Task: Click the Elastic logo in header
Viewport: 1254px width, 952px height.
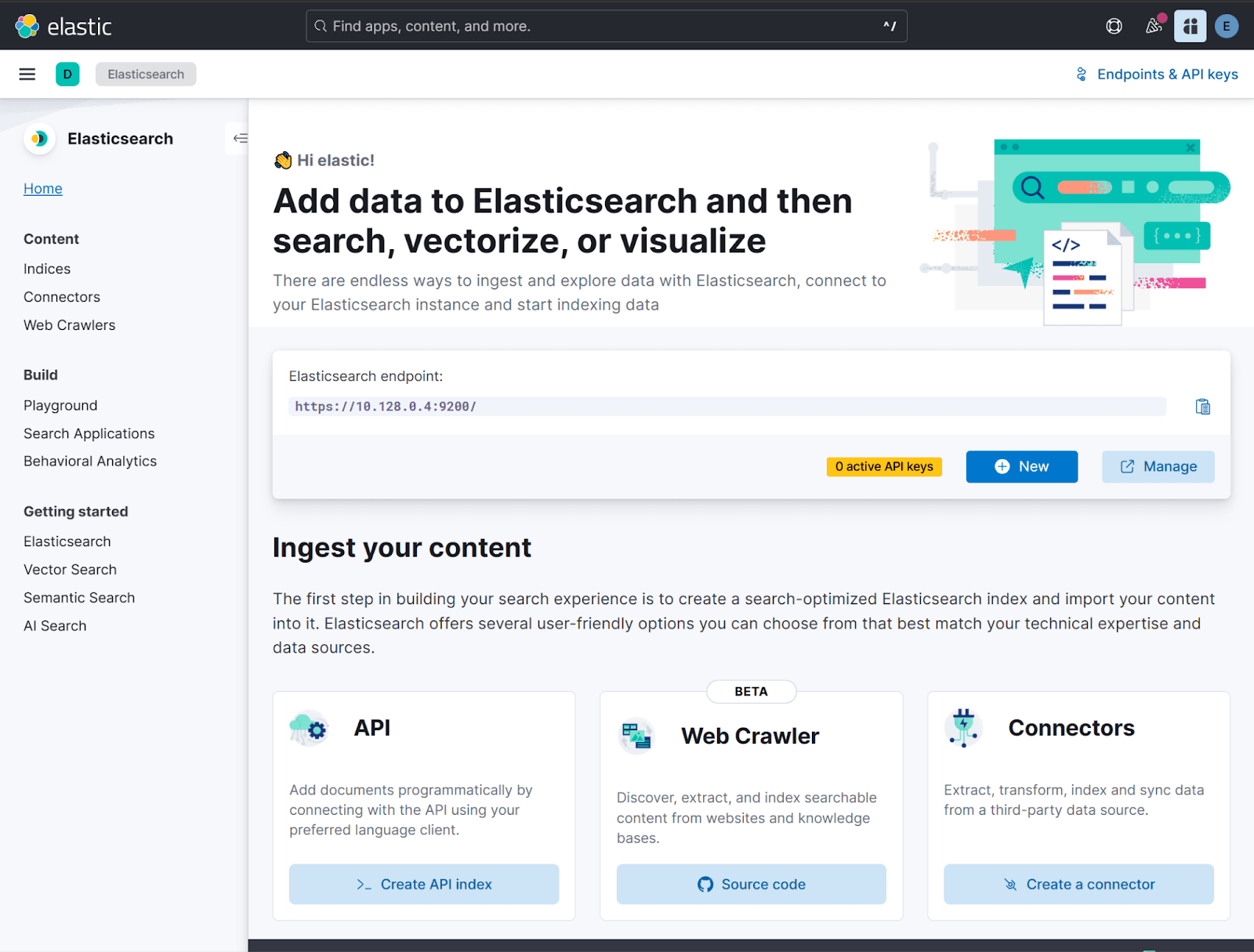Action: [63, 26]
